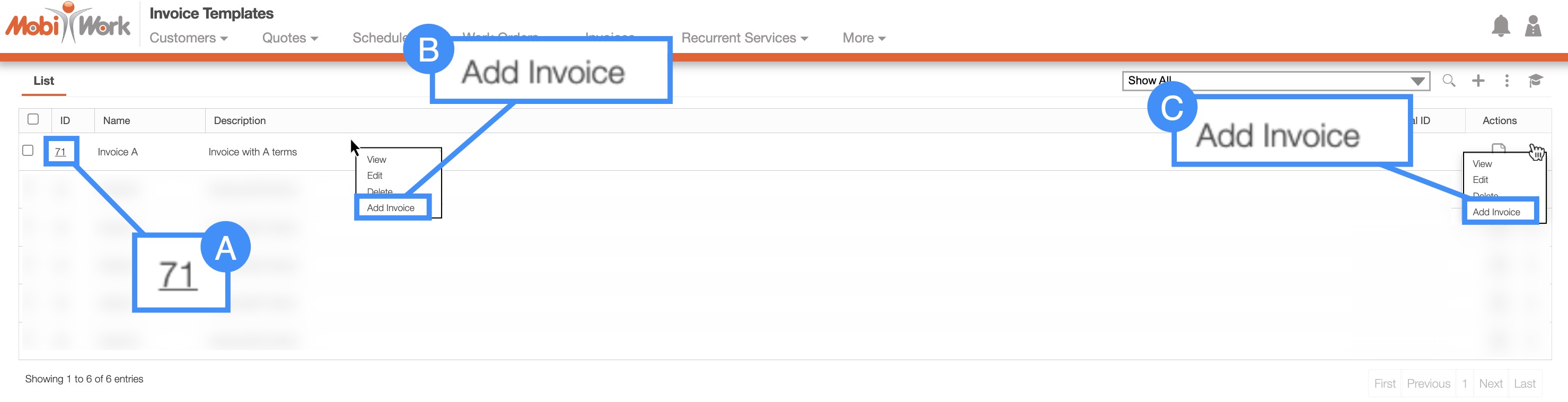This screenshot has width=1568, height=402.
Task: Click the Next pagination button
Action: pos(1490,384)
